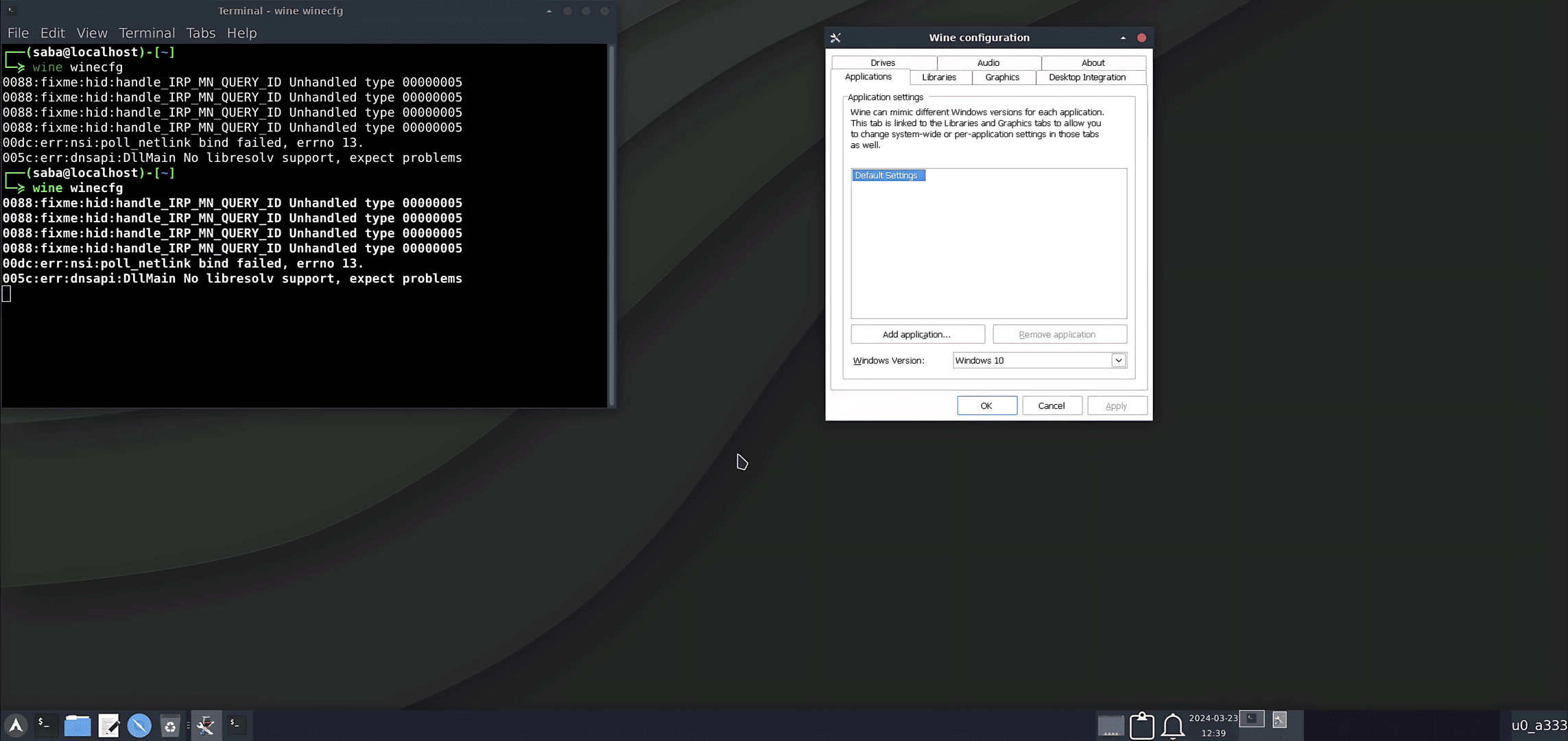Click the Wine wrench icon in the title bar
The height and width of the screenshot is (741, 1568).
(x=835, y=38)
